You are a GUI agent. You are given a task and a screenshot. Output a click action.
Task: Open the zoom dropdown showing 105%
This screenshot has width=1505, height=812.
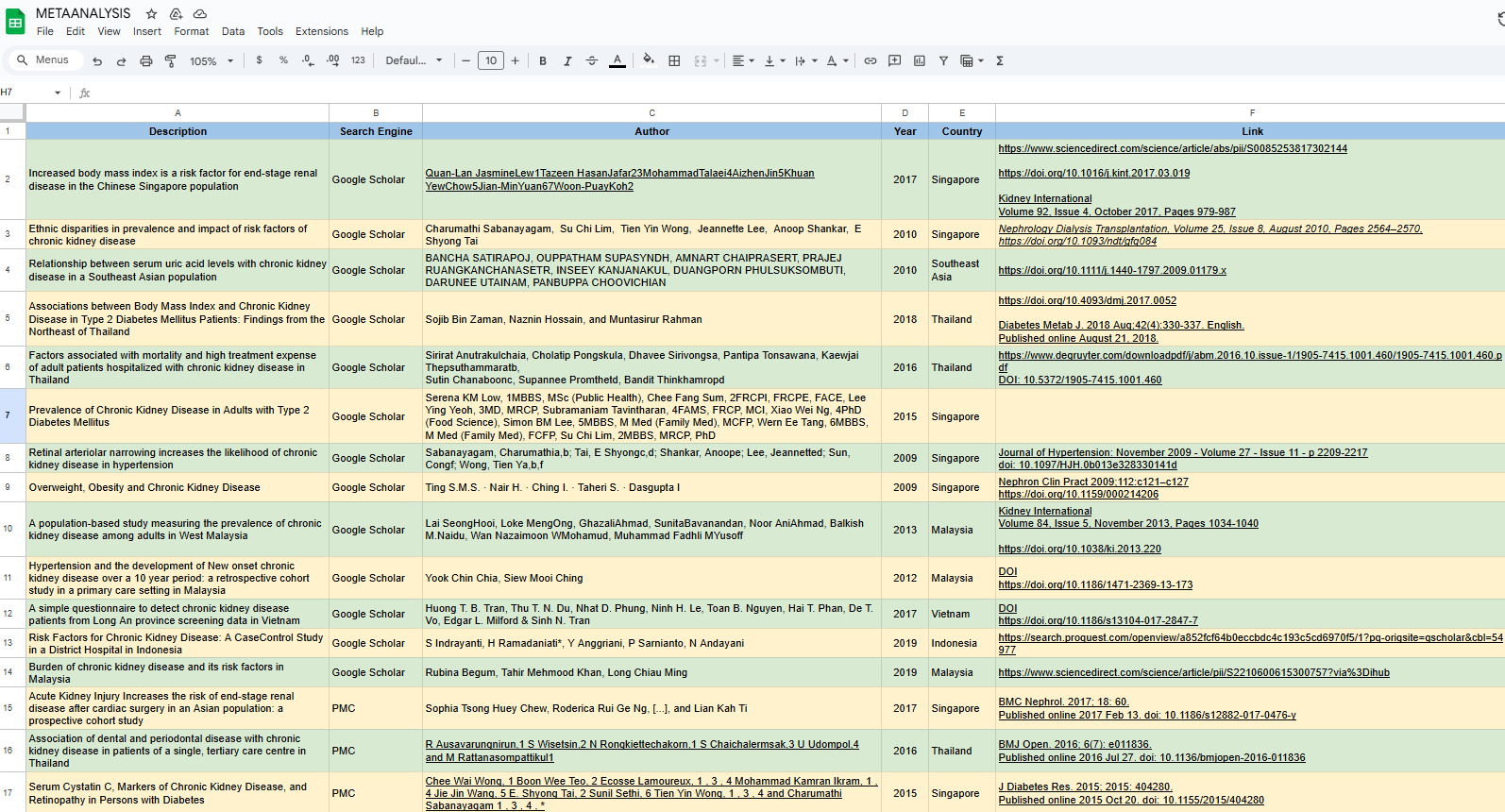(211, 60)
